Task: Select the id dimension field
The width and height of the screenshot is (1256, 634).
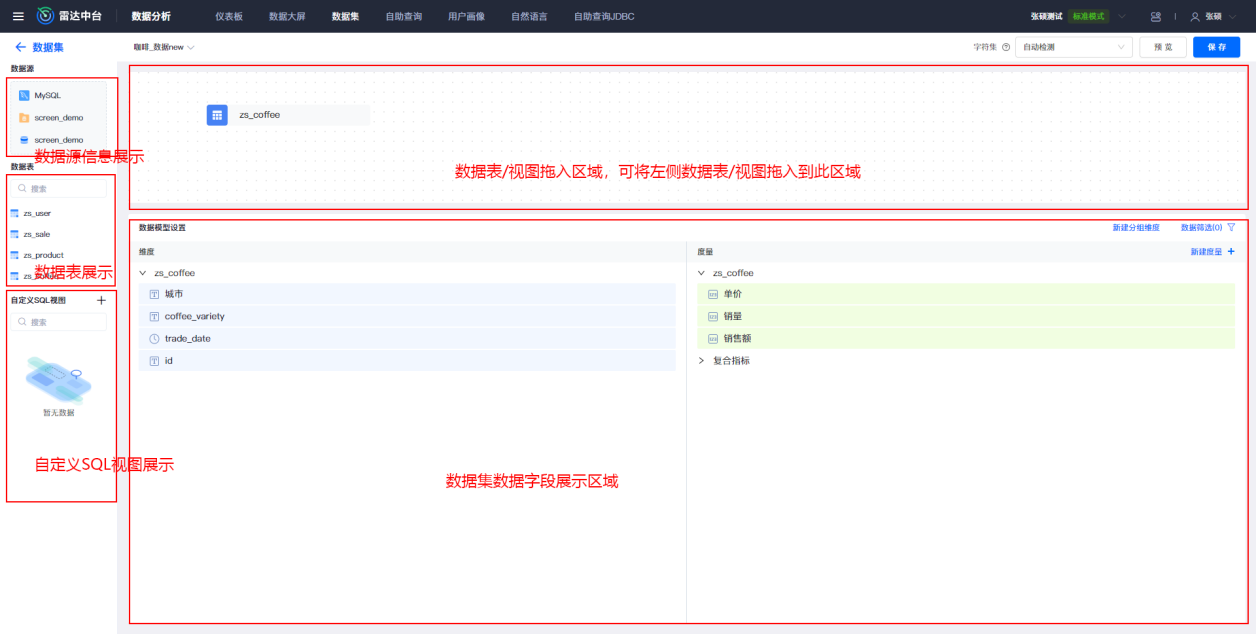Action: tap(407, 361)
